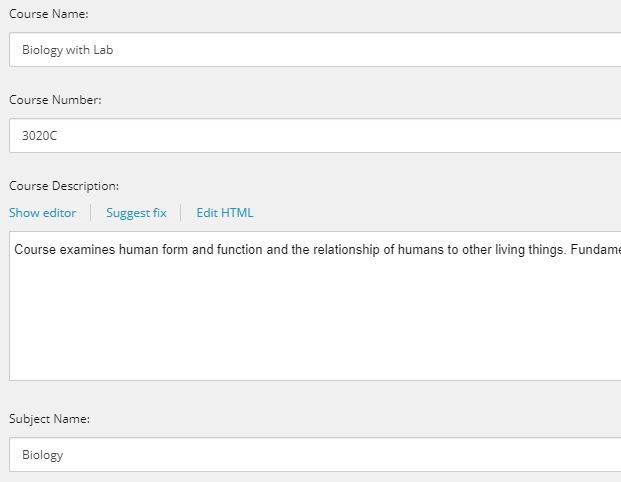Place cursor on "Biology" in Subject Name

(x=42, y=455)
